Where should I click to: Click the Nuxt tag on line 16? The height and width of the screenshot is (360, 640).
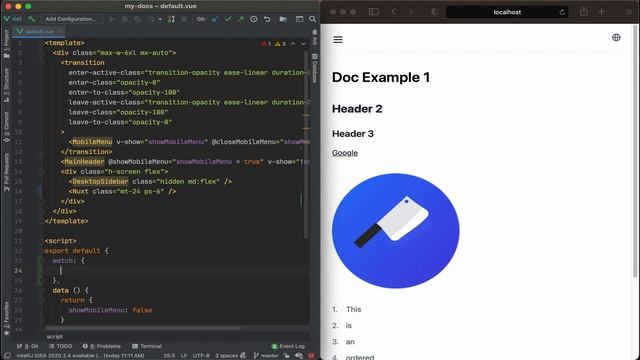click(x=80, y=191)
